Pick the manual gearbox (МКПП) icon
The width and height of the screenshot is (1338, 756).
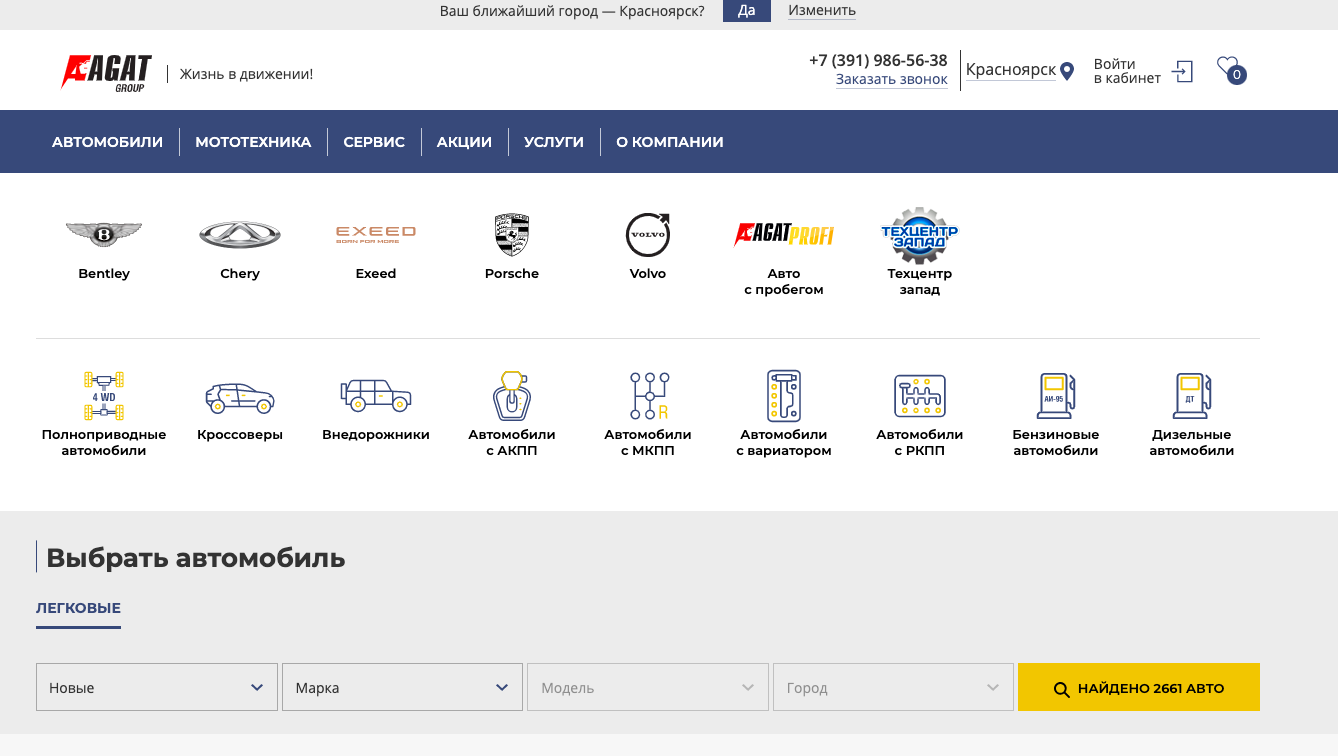pyautogui.click(x=649, y=396)
